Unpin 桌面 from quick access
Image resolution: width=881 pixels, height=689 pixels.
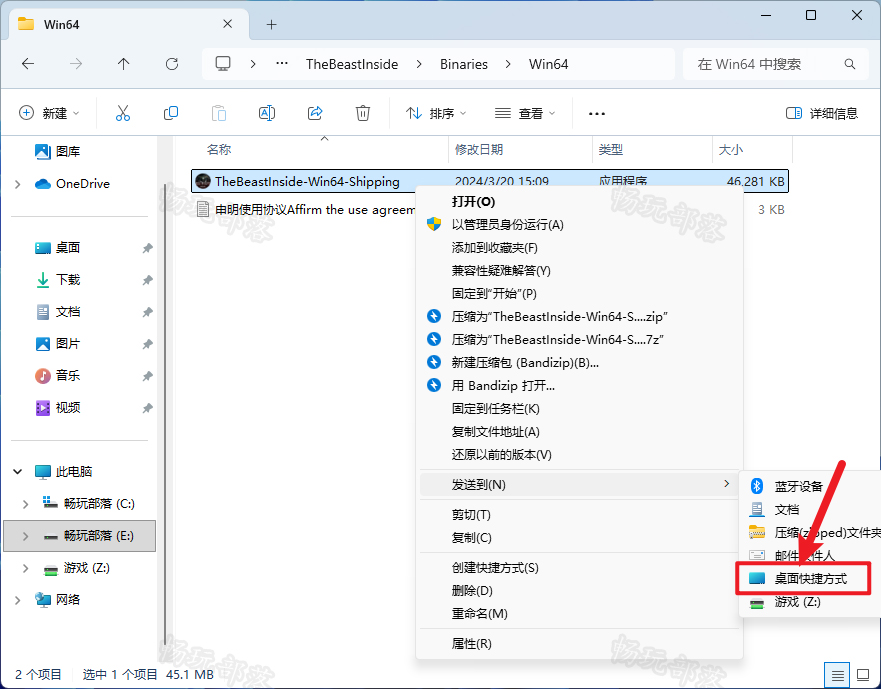pyautogui.click(x=147, y=248)
